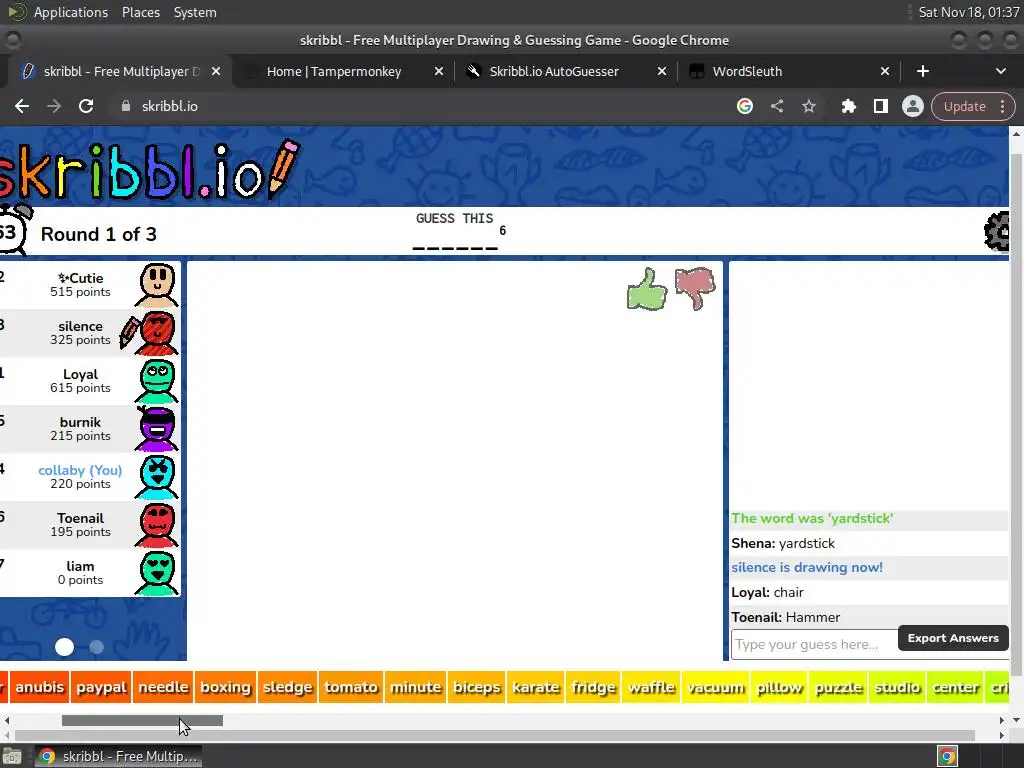Open the Chrome three-dot menu

tap(1002, 106)
